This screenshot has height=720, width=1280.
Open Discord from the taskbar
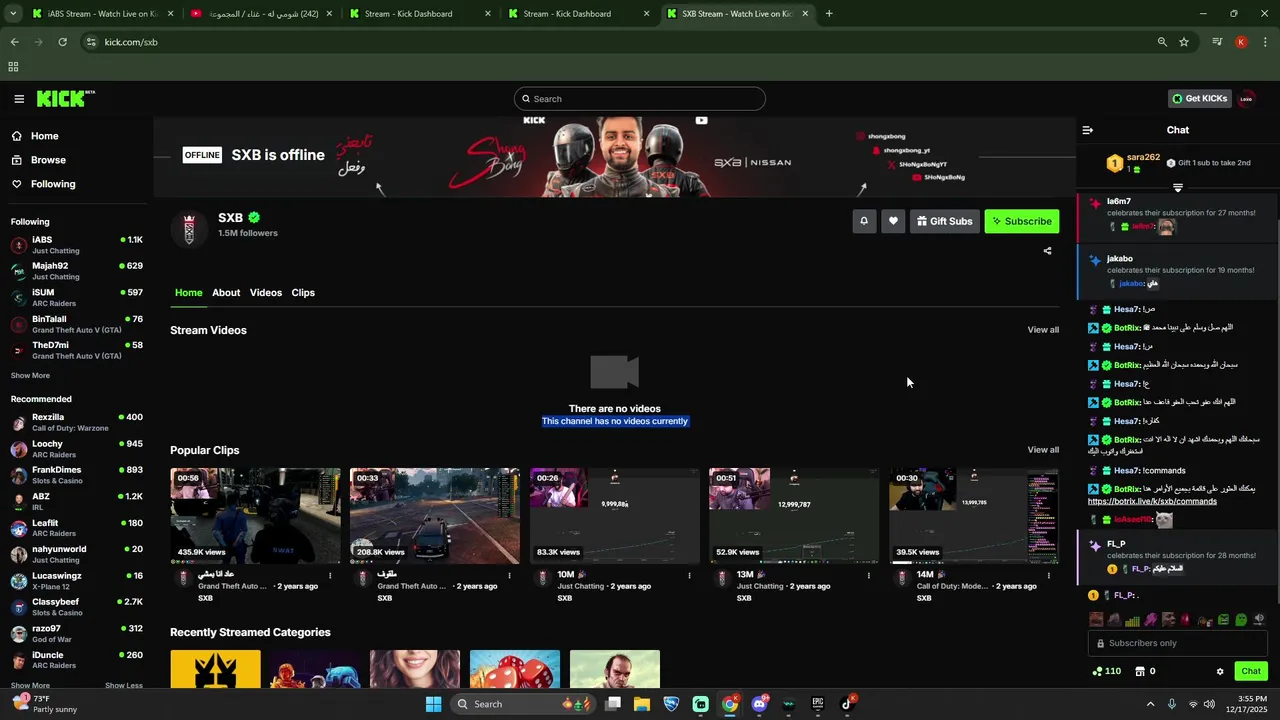click(759, 704)
